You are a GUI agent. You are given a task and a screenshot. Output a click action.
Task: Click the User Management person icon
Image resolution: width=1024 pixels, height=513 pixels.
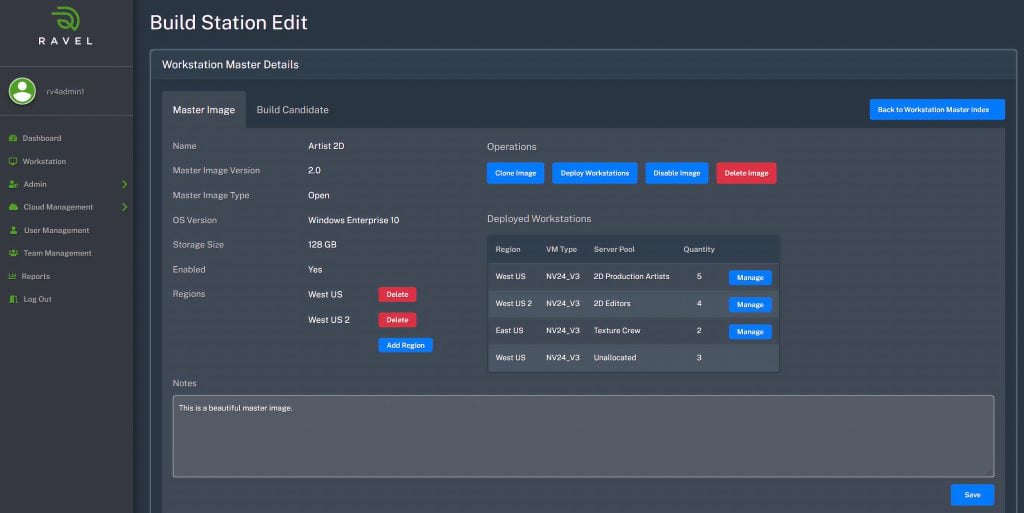pos(13,230)
